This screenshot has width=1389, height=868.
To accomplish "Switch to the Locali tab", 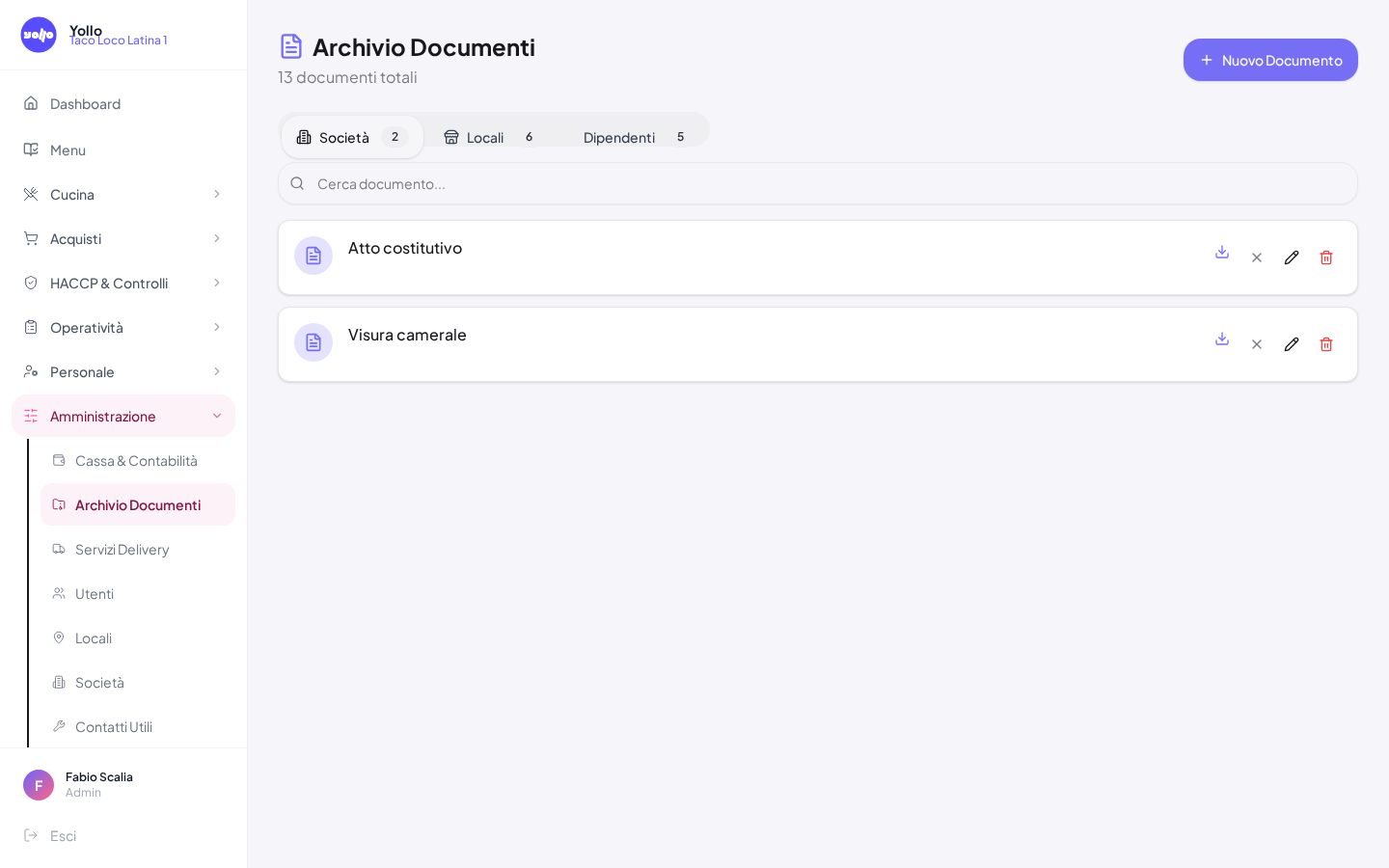I will (x=491, y=137).
